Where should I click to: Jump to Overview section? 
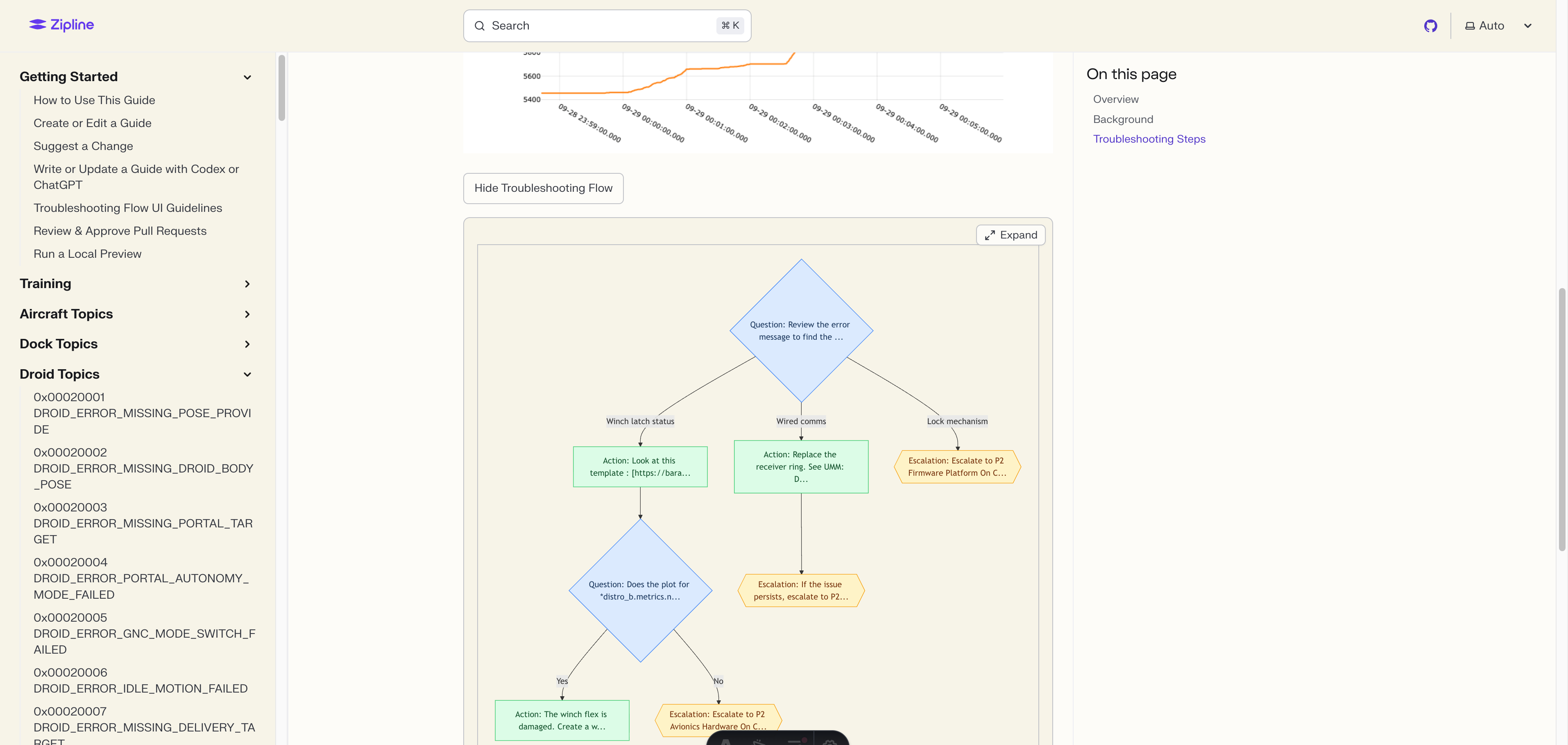tap(1116, 99)
